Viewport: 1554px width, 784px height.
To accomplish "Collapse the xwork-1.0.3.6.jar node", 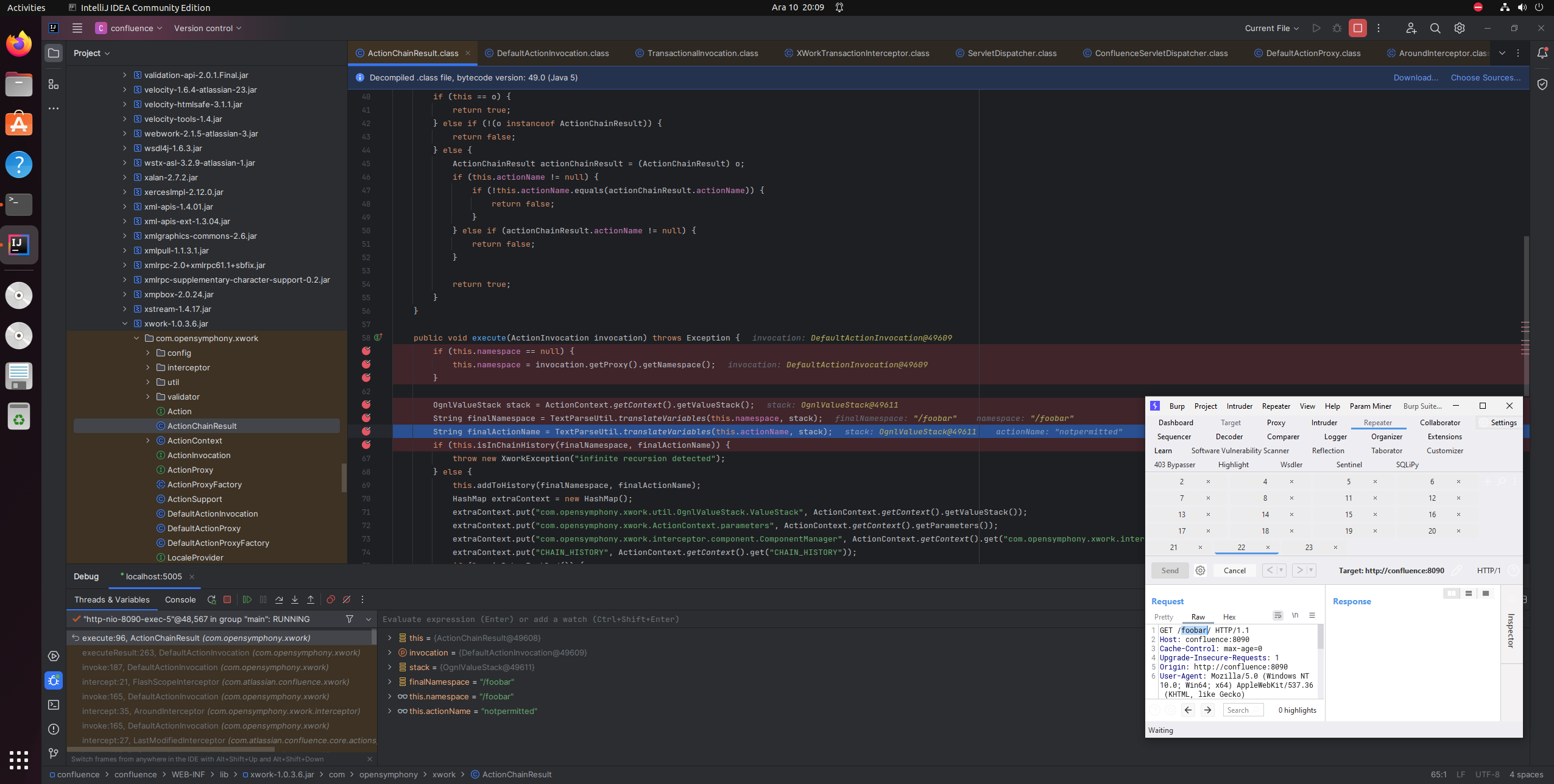I will pyautogui.click(x=125, y=323).
